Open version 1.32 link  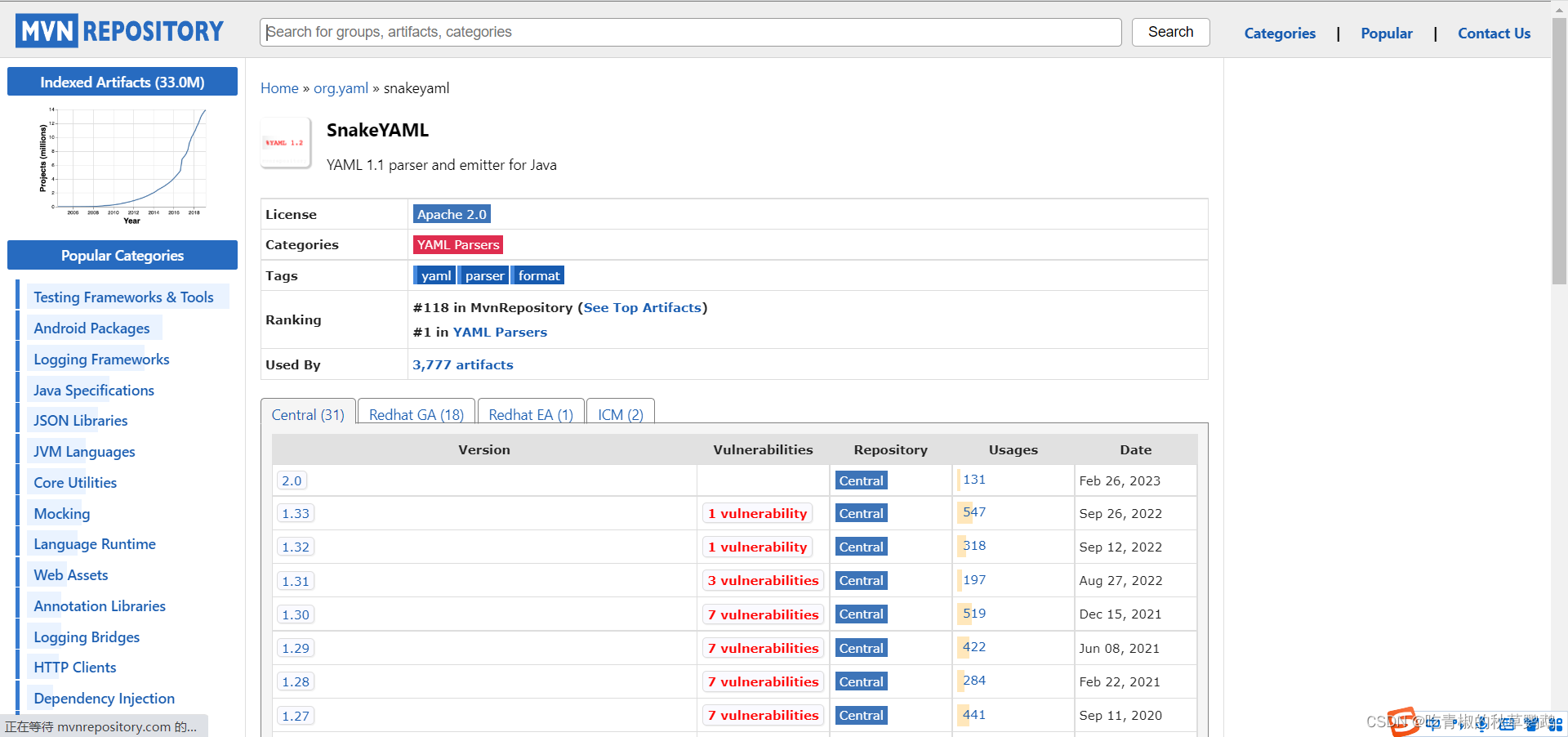click(x=296, y=547)
